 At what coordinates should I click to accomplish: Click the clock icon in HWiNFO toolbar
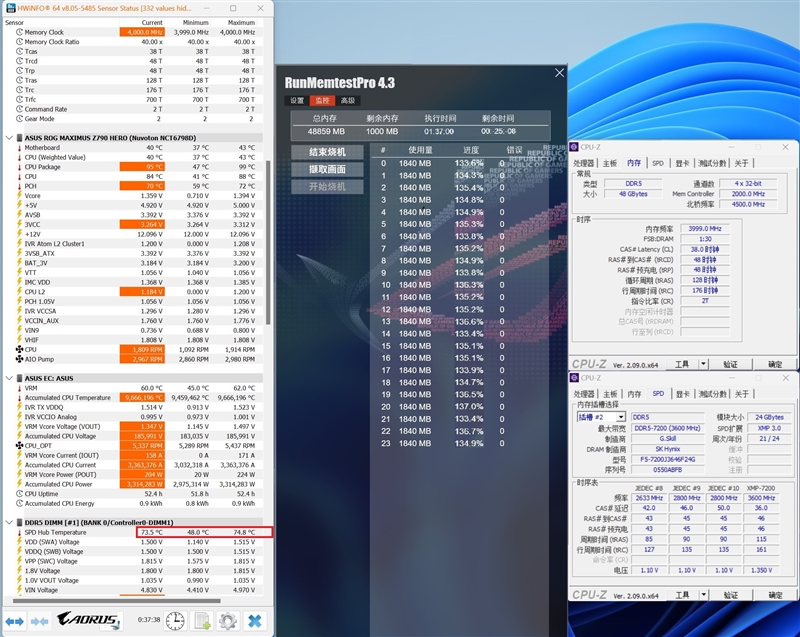[x=175, y=621]
